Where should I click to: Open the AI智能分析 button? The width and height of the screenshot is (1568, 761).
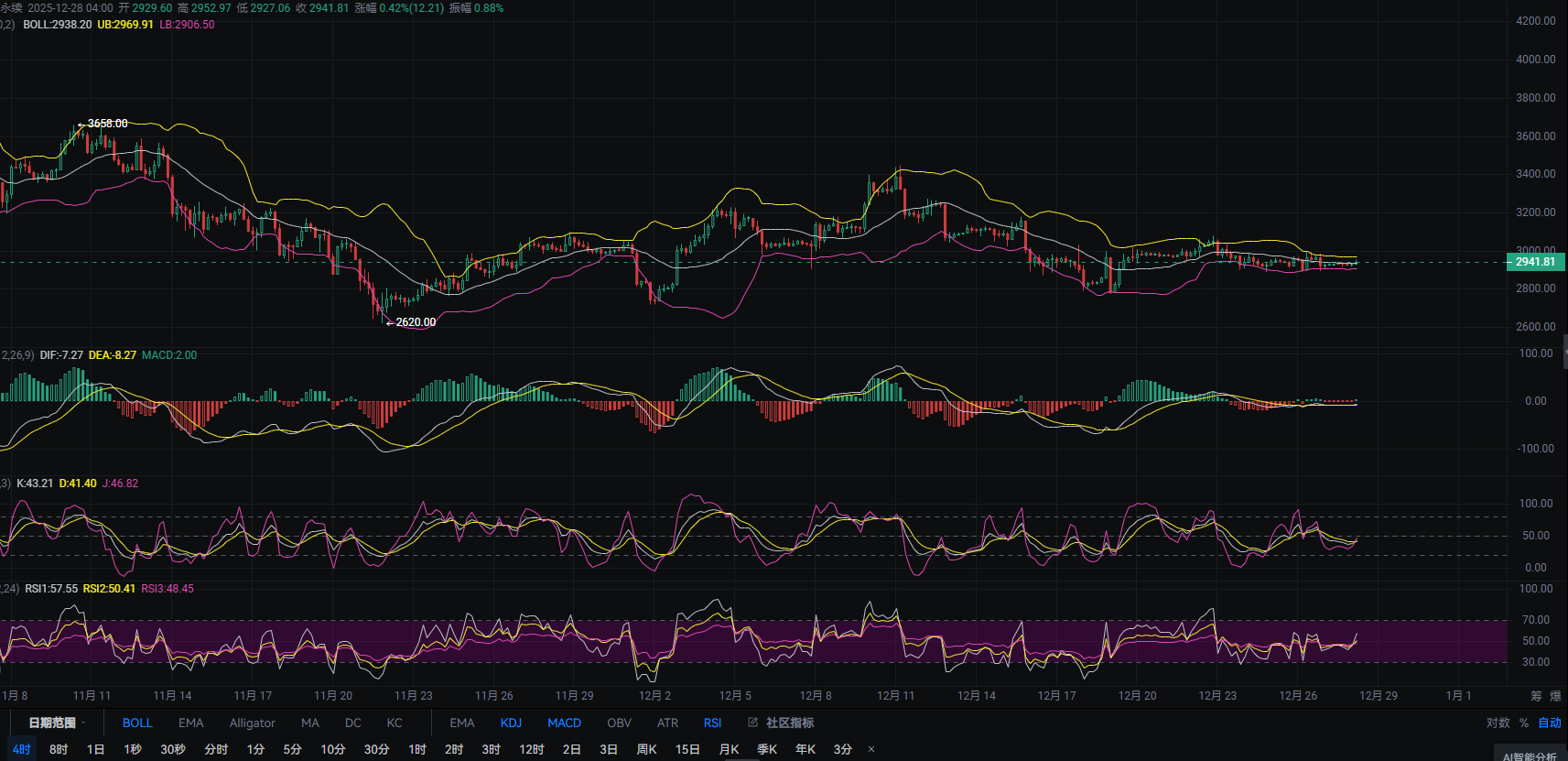click(x=1530, y=756)
